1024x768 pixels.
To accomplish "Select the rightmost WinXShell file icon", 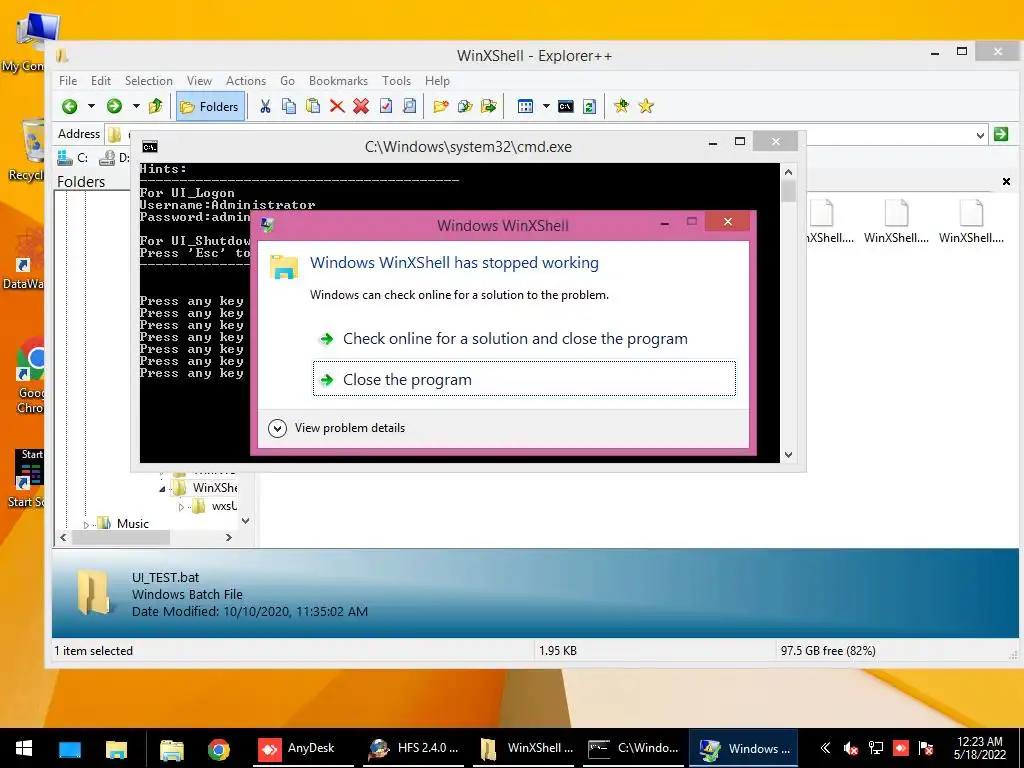I will click(971, 221).
